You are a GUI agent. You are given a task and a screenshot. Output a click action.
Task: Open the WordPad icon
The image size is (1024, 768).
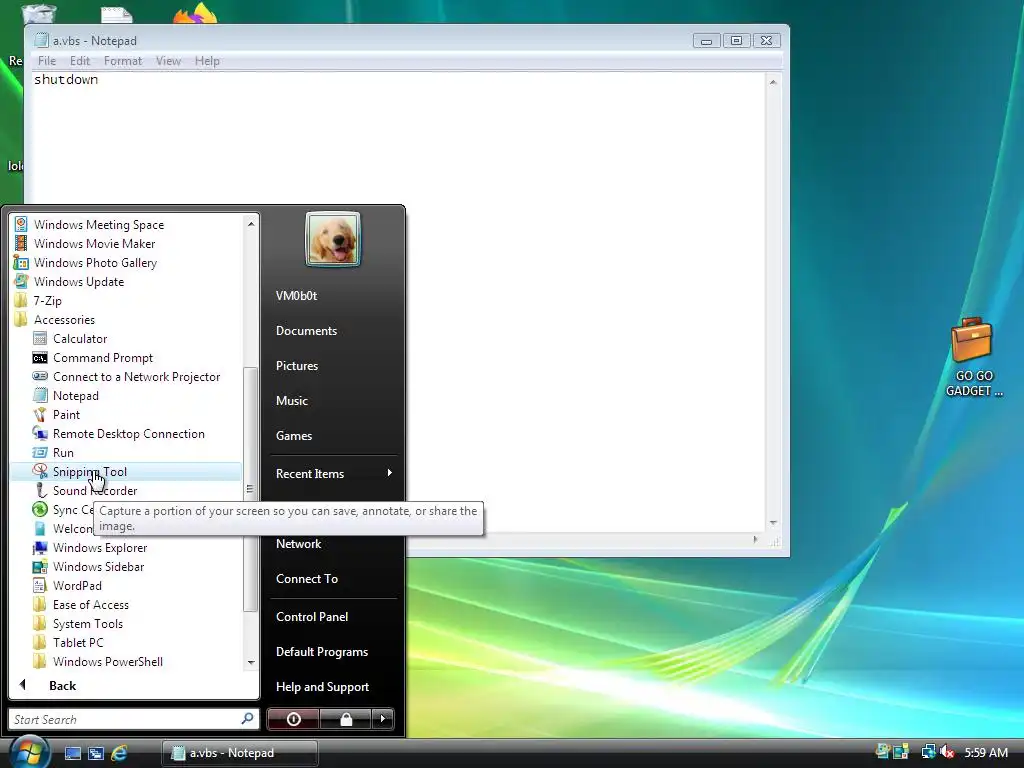(x=40, y=585)
